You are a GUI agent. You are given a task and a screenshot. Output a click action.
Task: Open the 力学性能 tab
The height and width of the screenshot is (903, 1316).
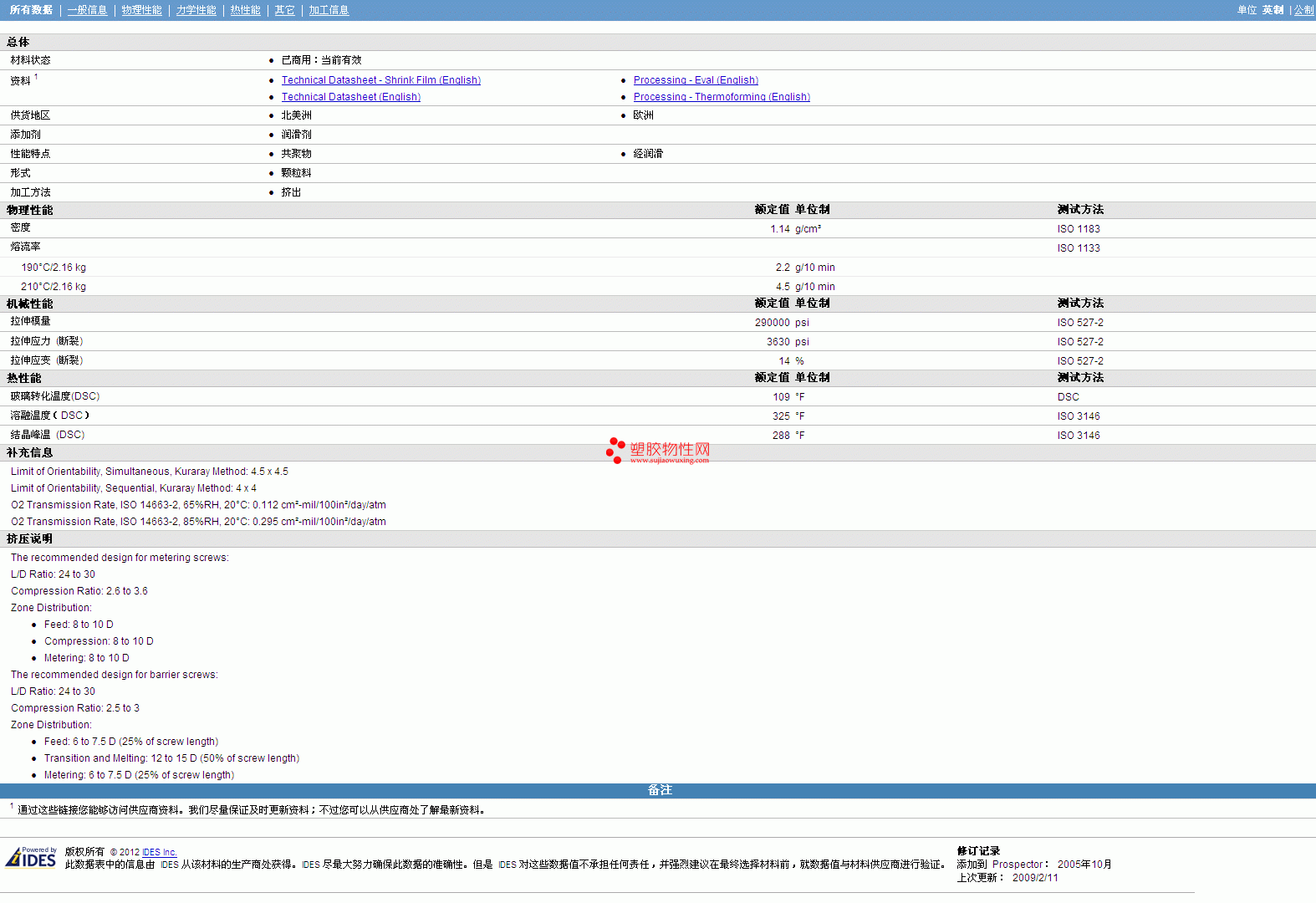coord(196,10)
